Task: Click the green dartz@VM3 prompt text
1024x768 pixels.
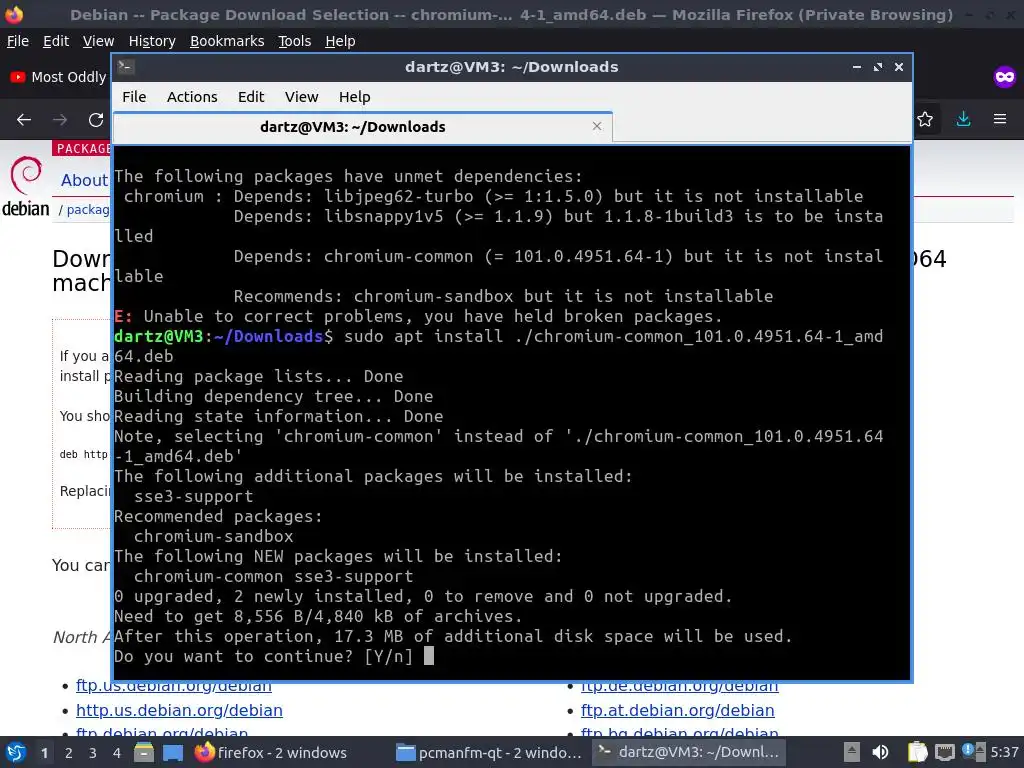Action: click(159, 336)
